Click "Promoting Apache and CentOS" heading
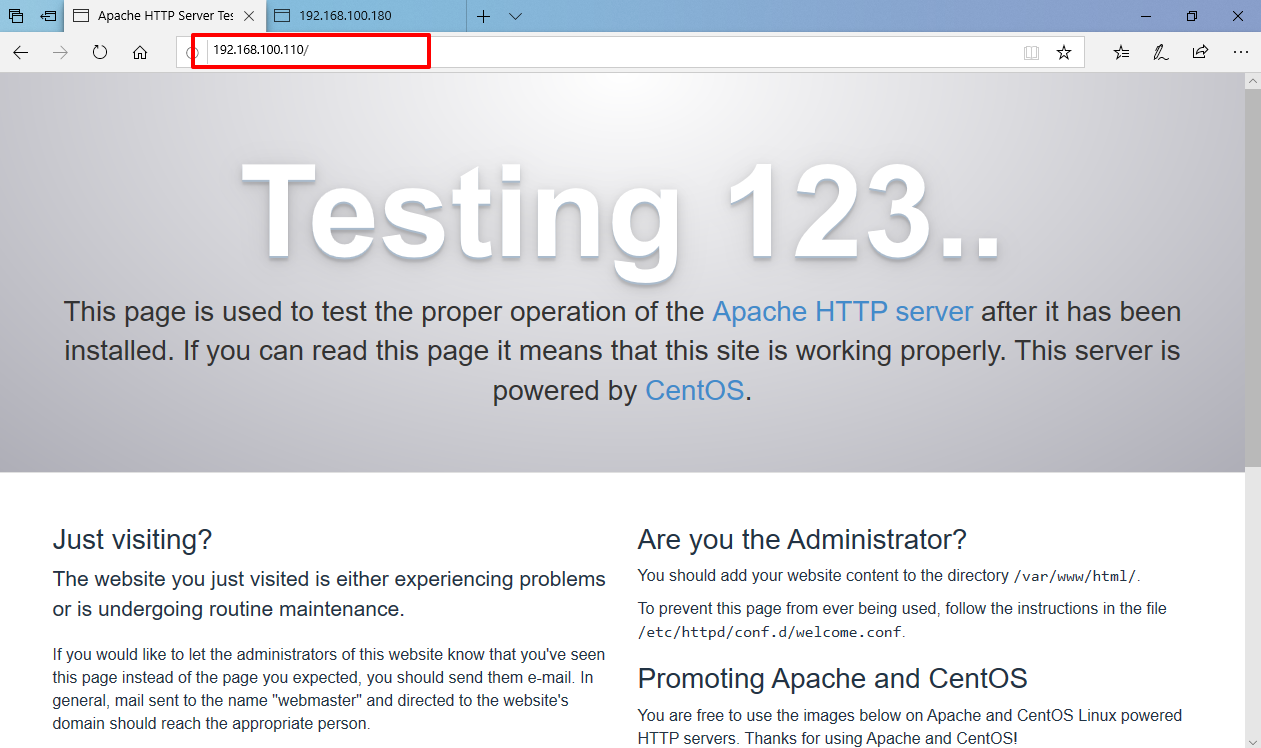This screenshot has height=748, width=1261. [x=832, y=678]
